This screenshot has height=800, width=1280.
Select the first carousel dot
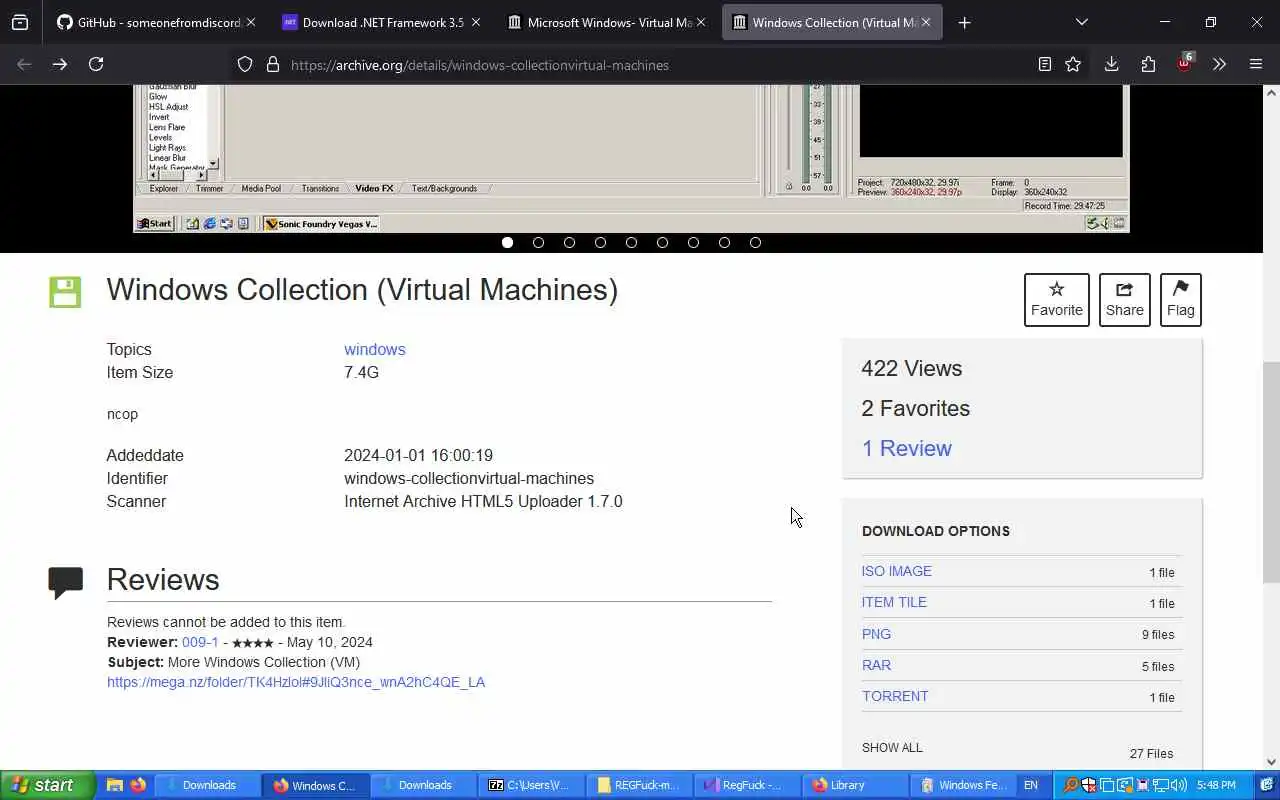tap(507, 242)
